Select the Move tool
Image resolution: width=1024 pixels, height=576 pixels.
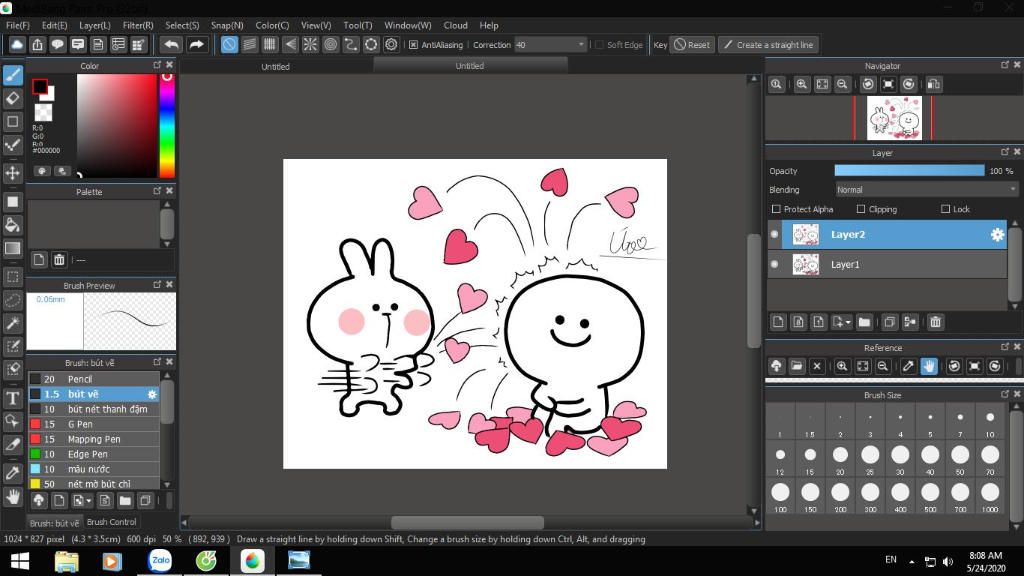coord(12,173)
